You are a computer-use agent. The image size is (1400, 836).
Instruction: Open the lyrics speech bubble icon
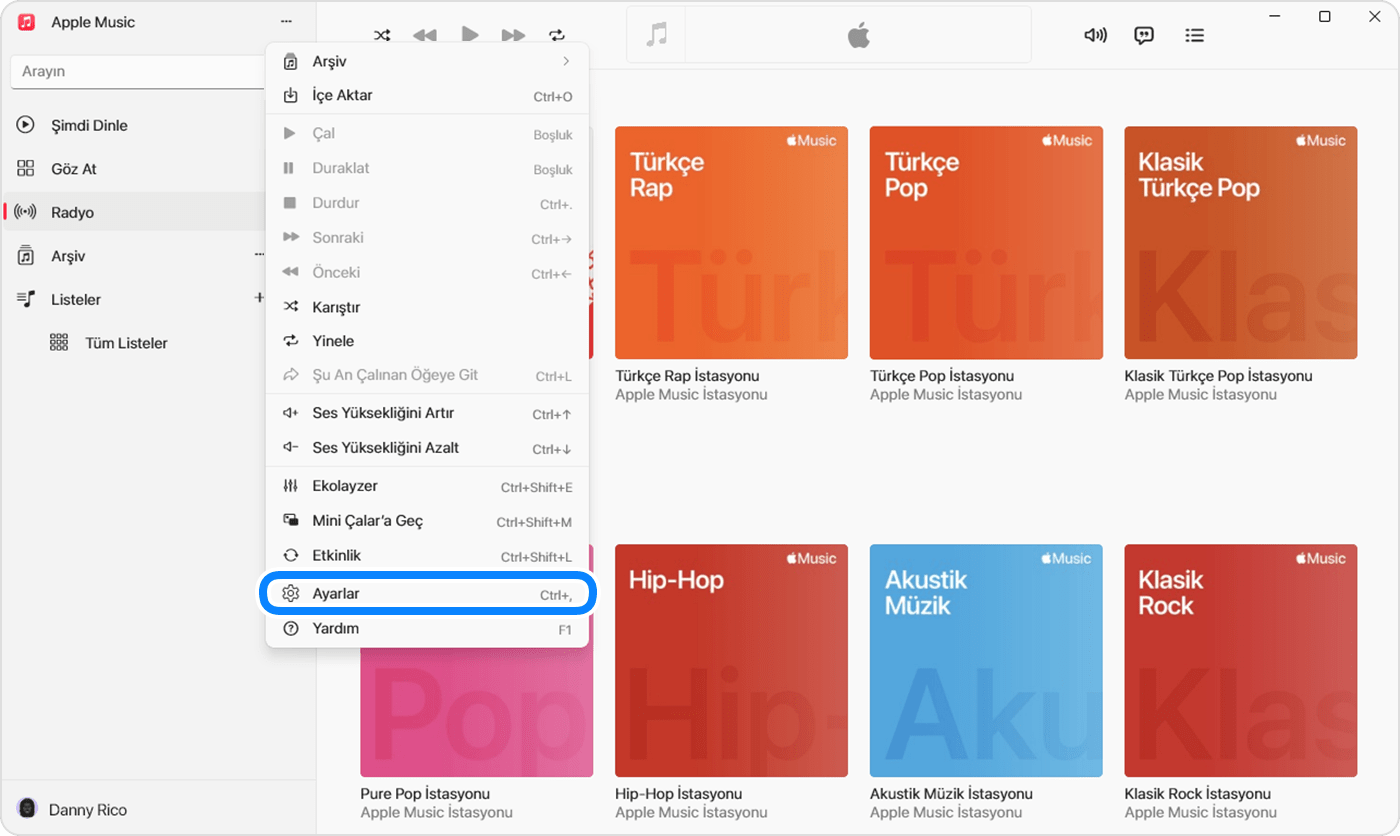[x=1144, y=35]
